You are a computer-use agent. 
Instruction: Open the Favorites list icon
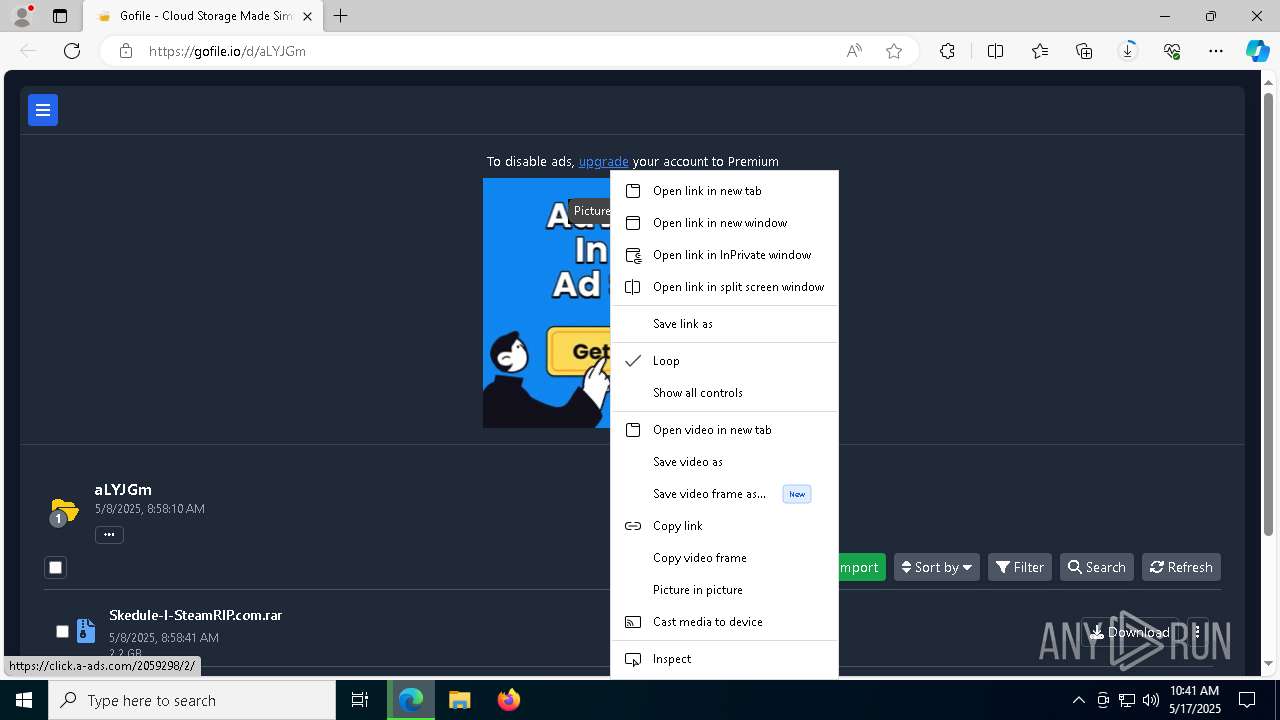tap(1040, 51)
